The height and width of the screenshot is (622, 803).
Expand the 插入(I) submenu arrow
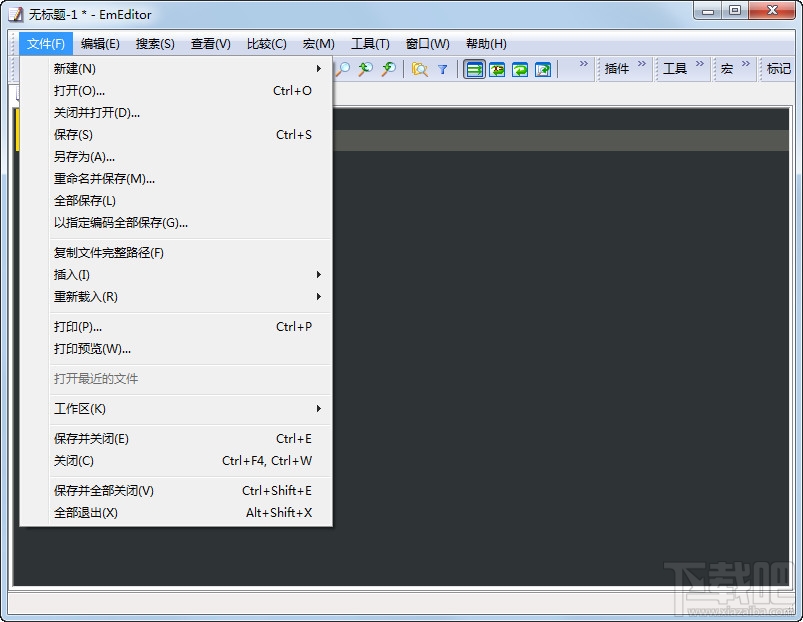[319, 275]
